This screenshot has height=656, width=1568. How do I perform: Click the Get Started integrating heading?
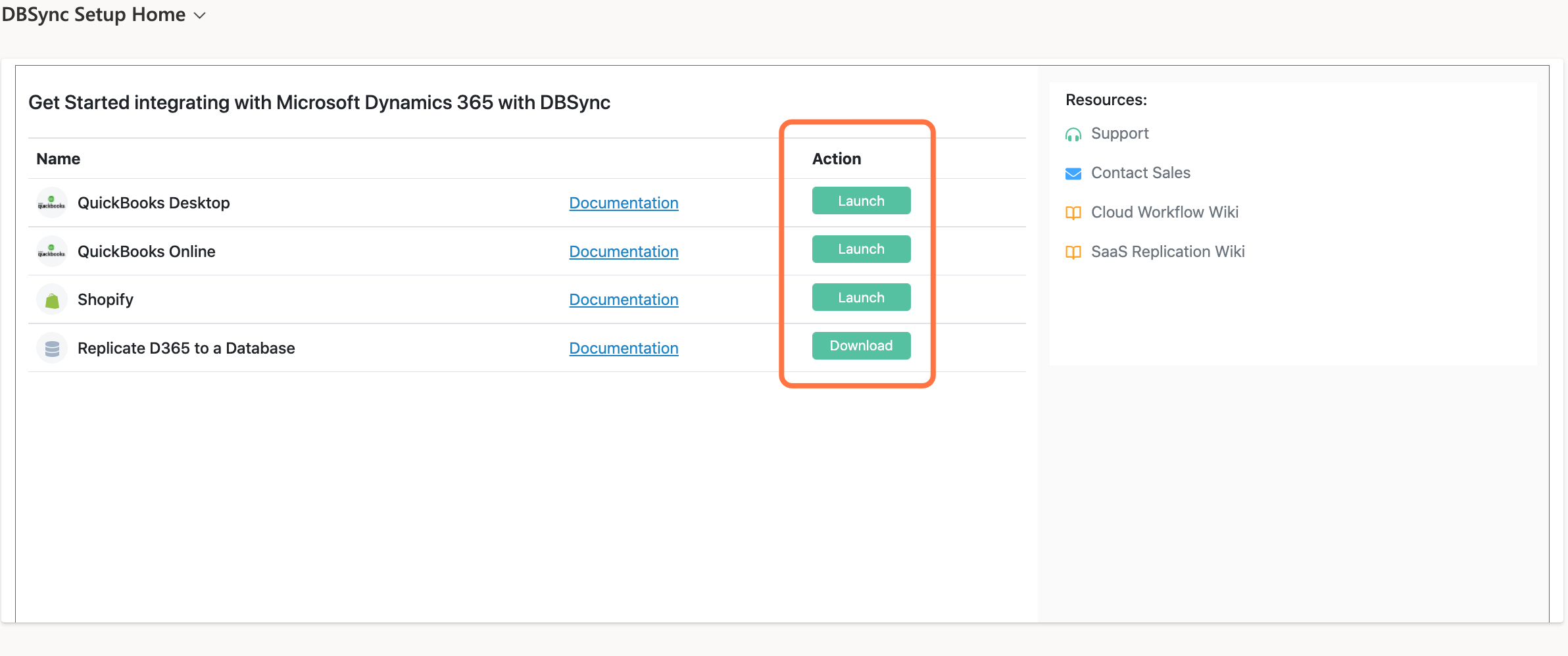click(x=320, y=103)
